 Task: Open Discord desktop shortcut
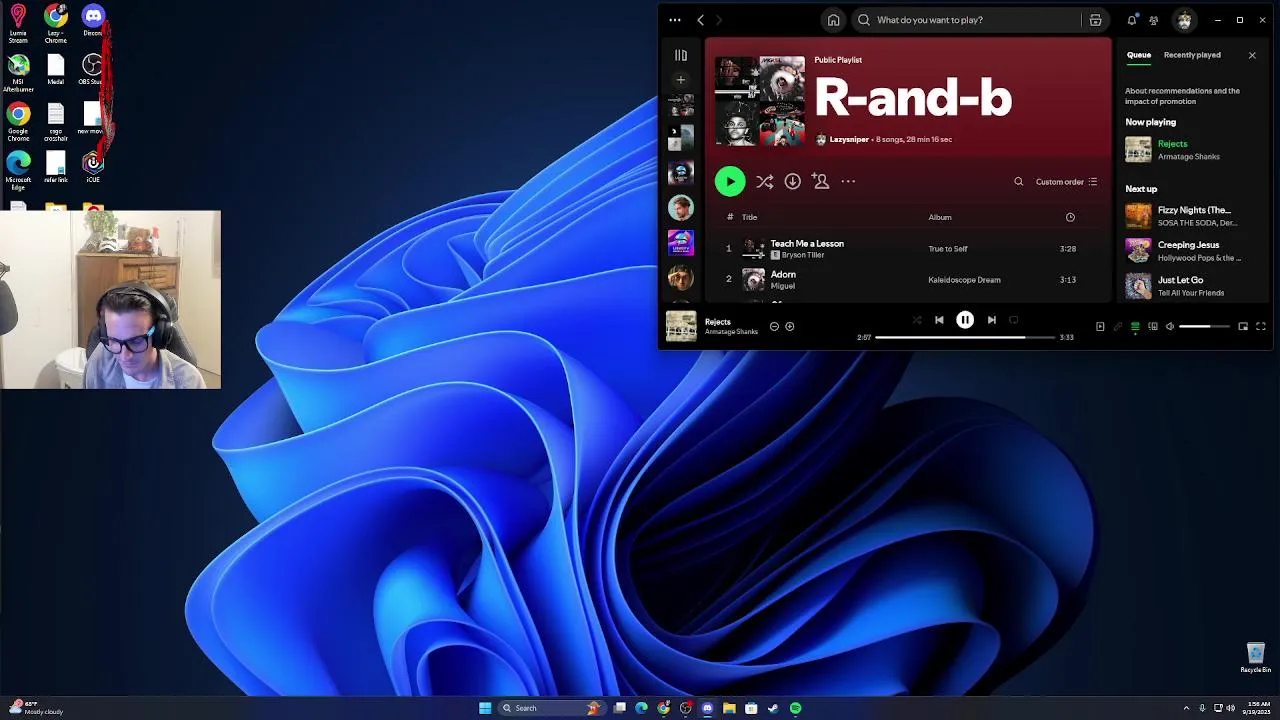[93, 20]
